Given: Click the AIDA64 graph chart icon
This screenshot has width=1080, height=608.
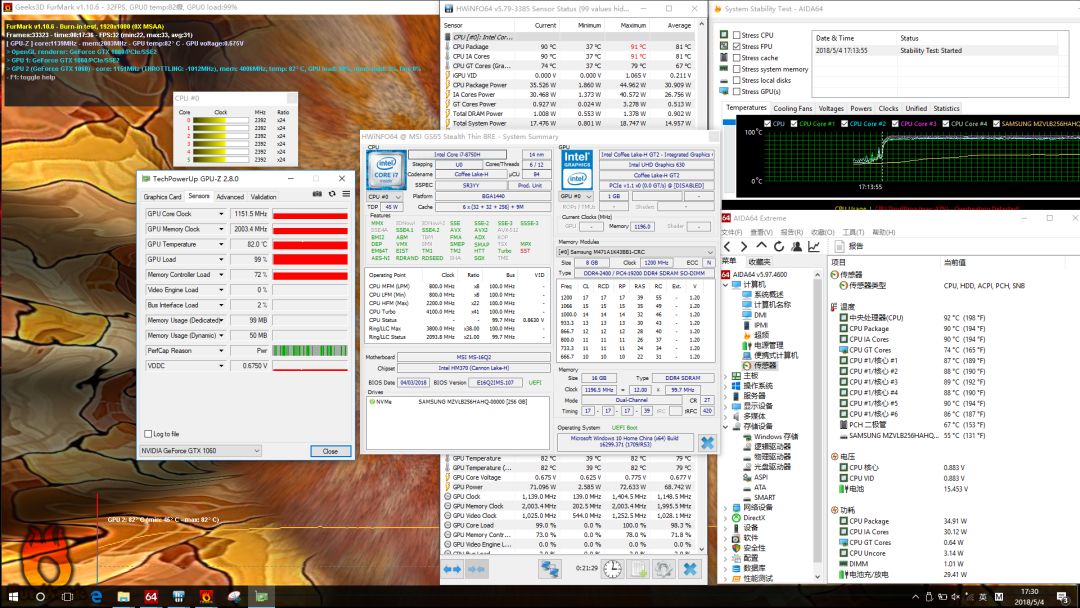Looking at the screenshot, I should coord(814,246).
